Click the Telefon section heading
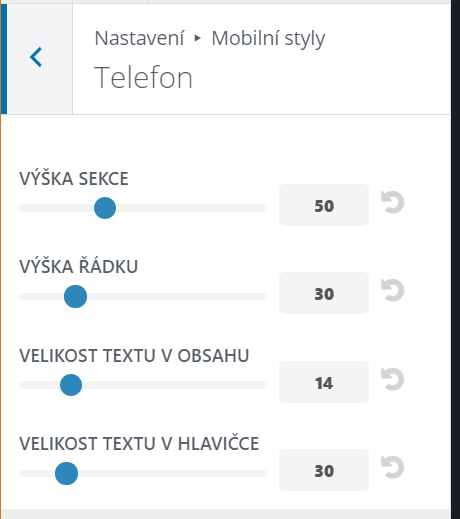The image size is (460, 519). pos(143,78)
